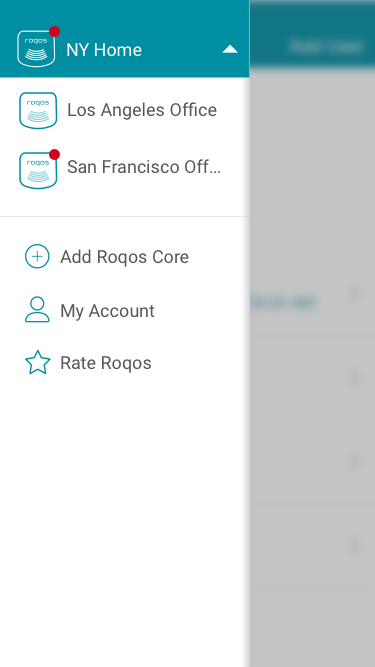375x667 pixels.
Task: Tap the blurred Add User button behind the drawer
Action: tap(326, 46)
